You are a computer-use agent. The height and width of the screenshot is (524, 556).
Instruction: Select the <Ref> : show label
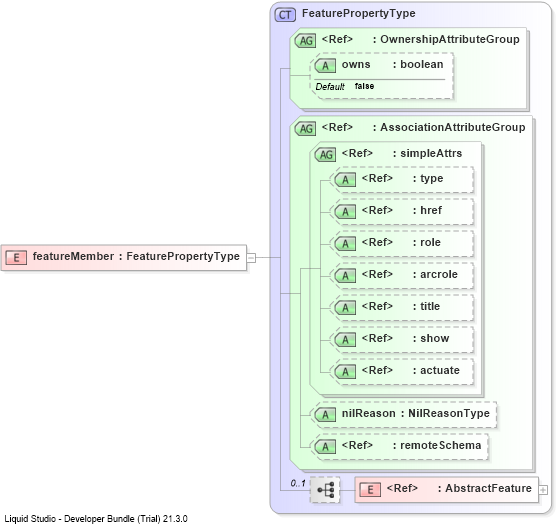pyautogui.click(x=405, y=338)
